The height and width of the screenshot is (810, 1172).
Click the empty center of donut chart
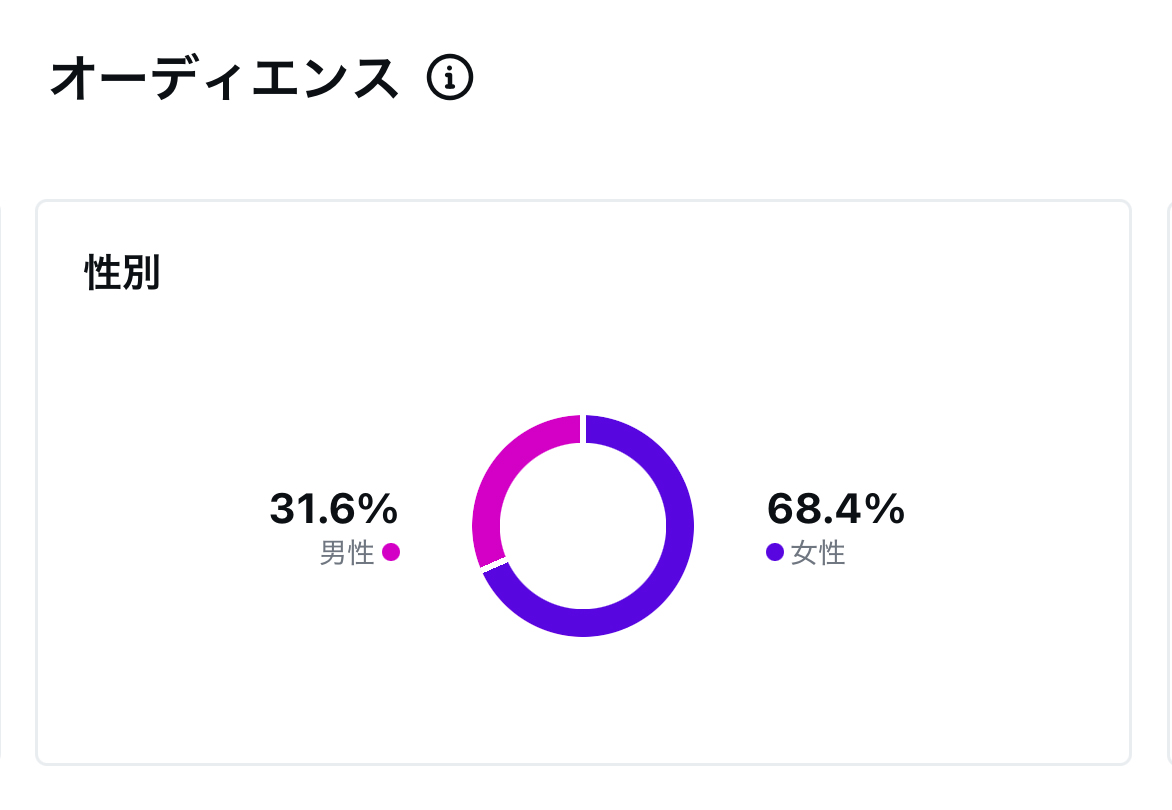click(x=583, y=526)
